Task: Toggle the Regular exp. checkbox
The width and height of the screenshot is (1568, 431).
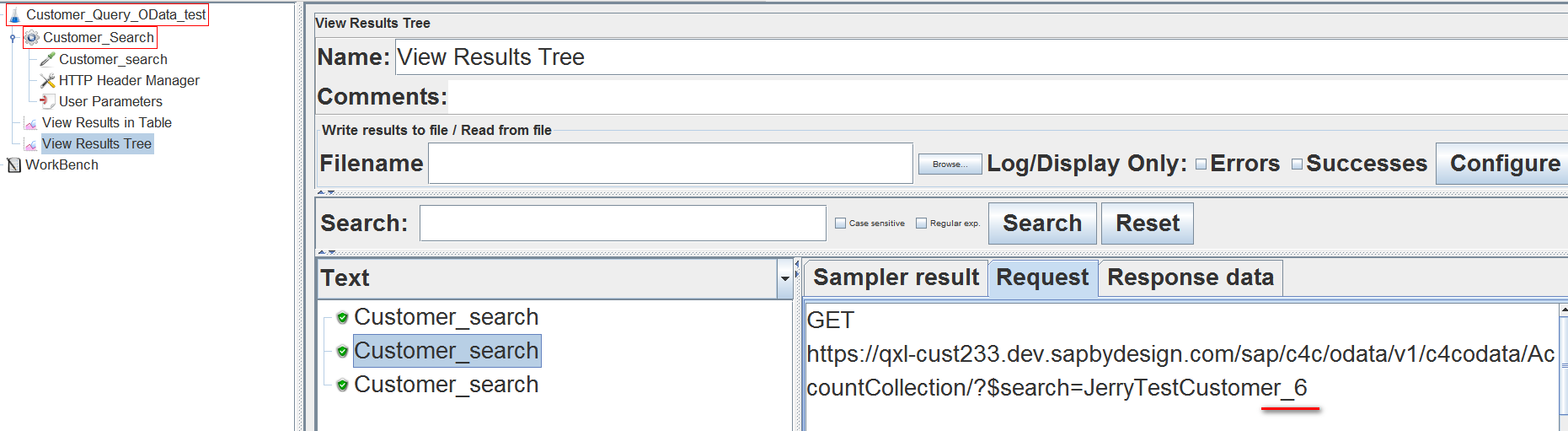Action: (921, 224)
